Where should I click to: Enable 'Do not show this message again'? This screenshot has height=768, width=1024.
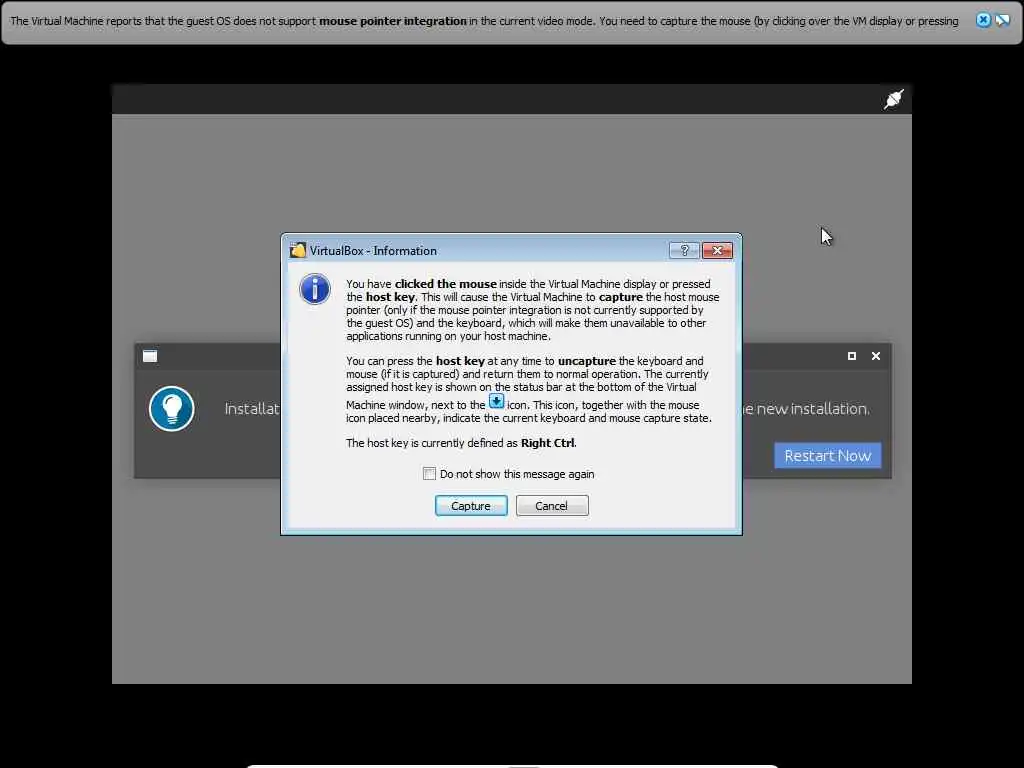pyautogui.click(x=429, y=473)
